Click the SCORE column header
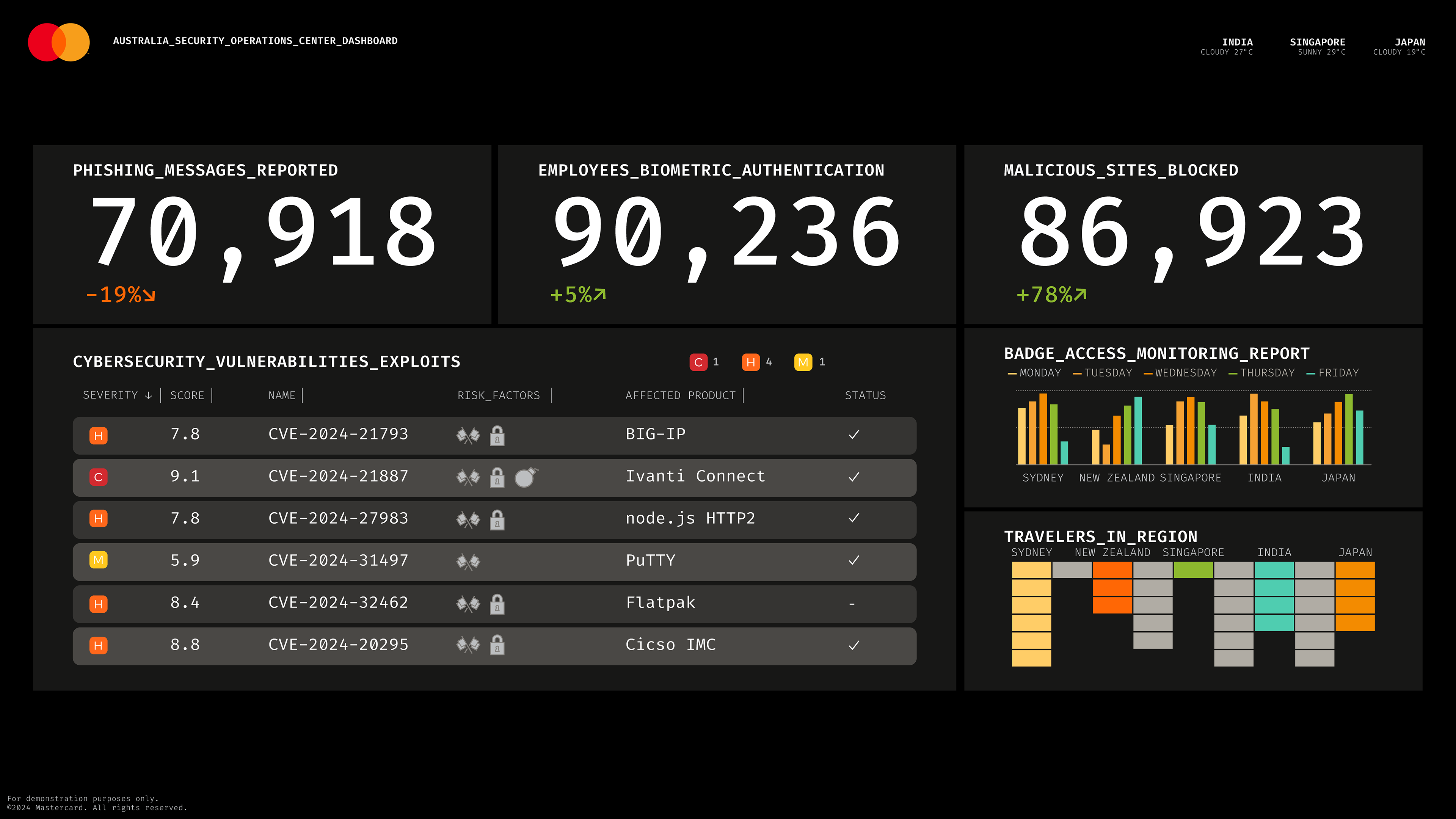 point(187,395)
